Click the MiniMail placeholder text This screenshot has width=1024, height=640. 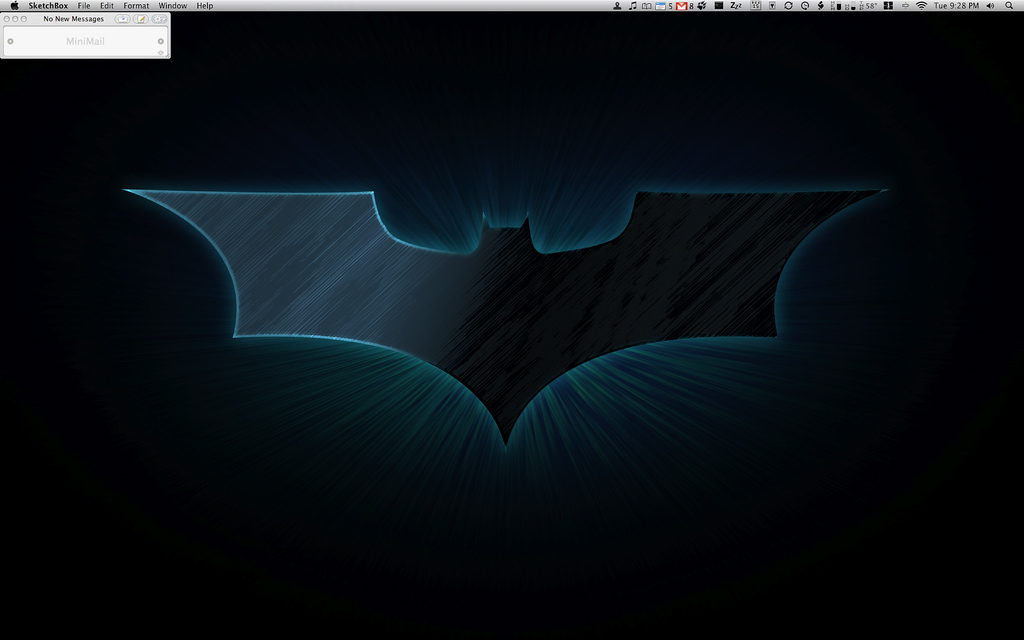tap(85, 41)
